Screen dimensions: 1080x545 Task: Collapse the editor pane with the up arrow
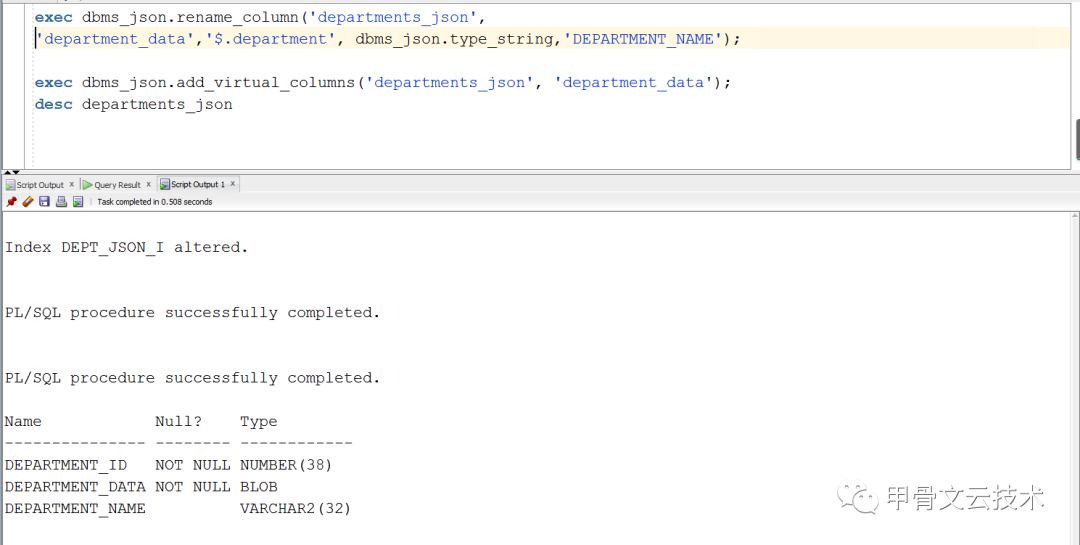8,172
